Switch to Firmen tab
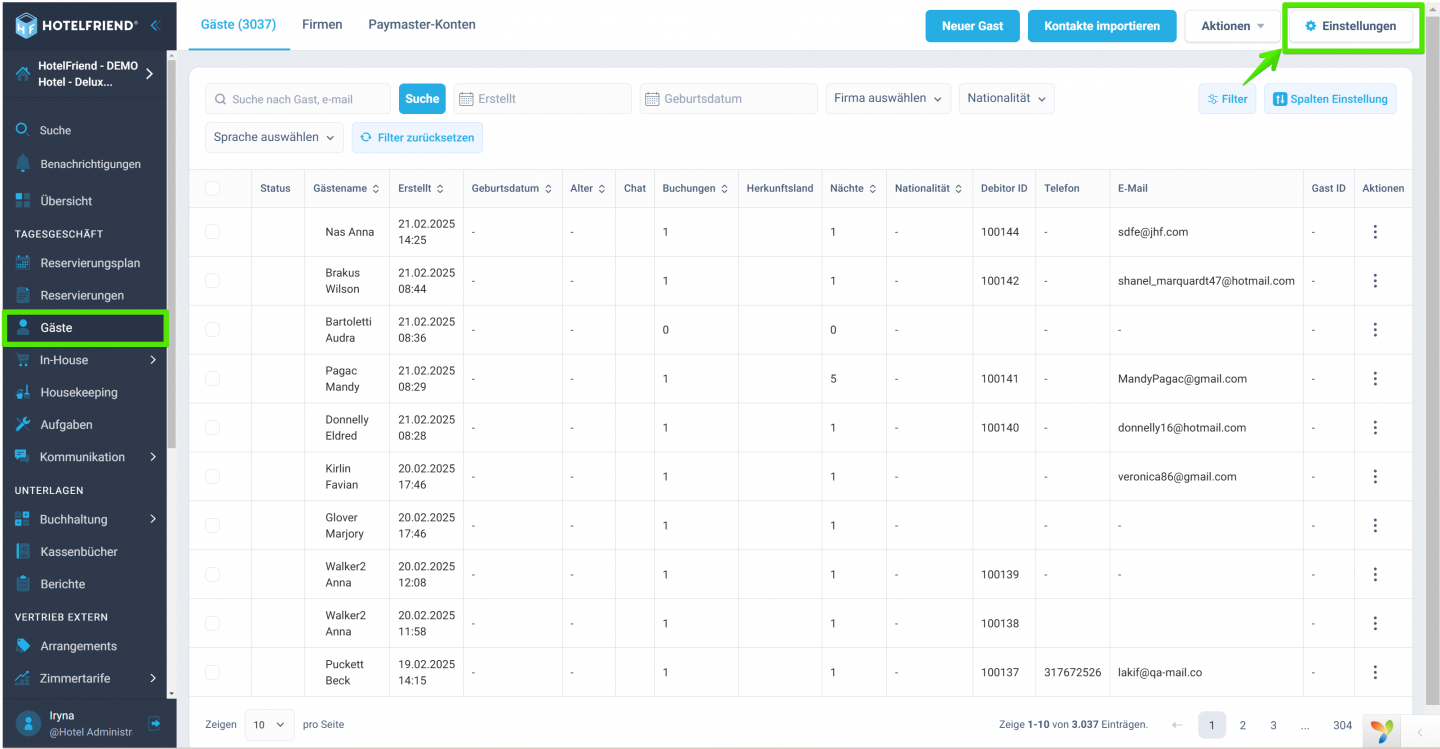Image resolution: width=1440 pixels, height=749 pixels. (x=322, y=24)
